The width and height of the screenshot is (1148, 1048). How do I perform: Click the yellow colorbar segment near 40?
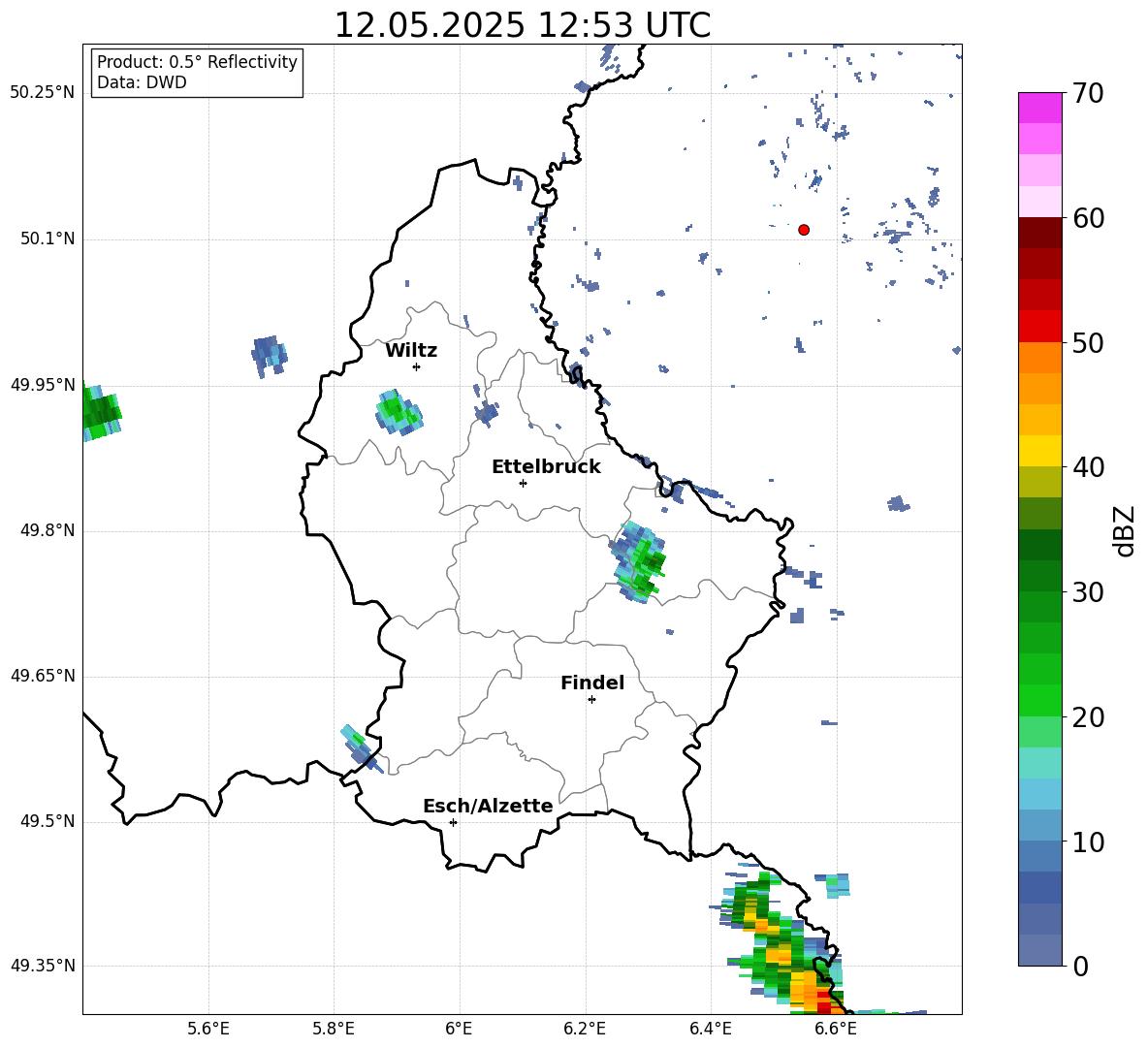(1040, 451)
